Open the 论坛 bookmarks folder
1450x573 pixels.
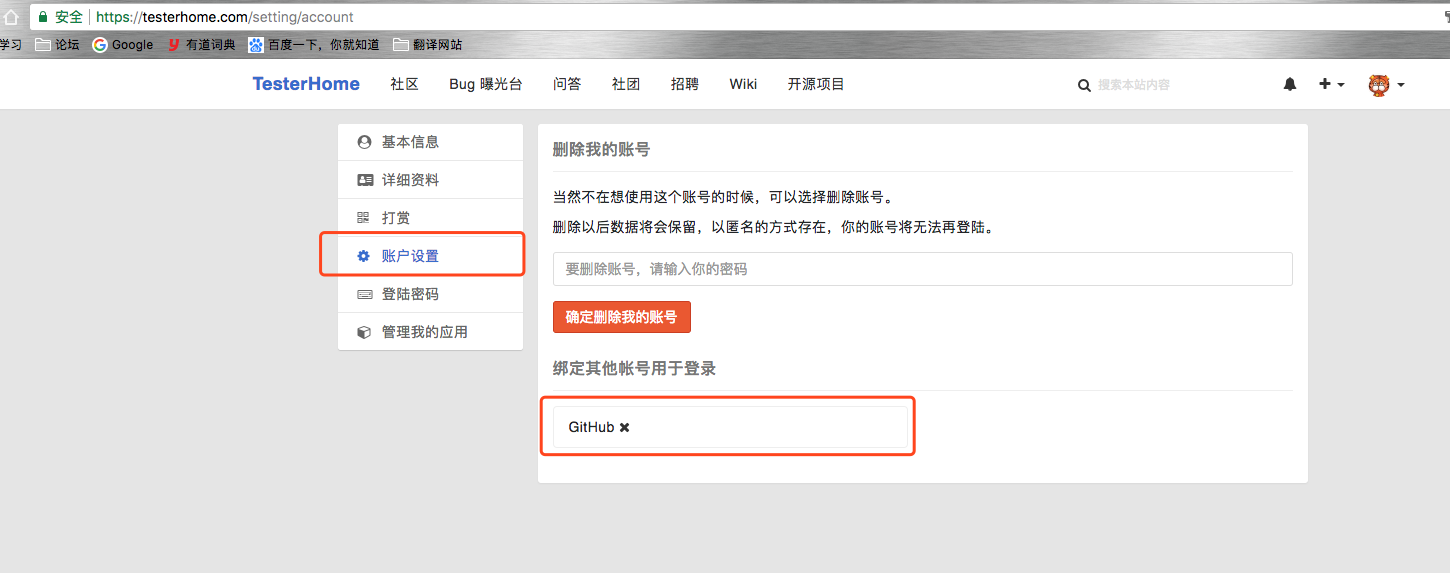[x=57, y=44]
